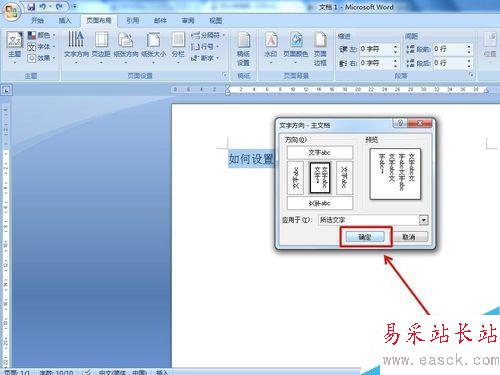Increase 段前 spacing with up spinner
This screenshot has height=375, width=500.
469,47
